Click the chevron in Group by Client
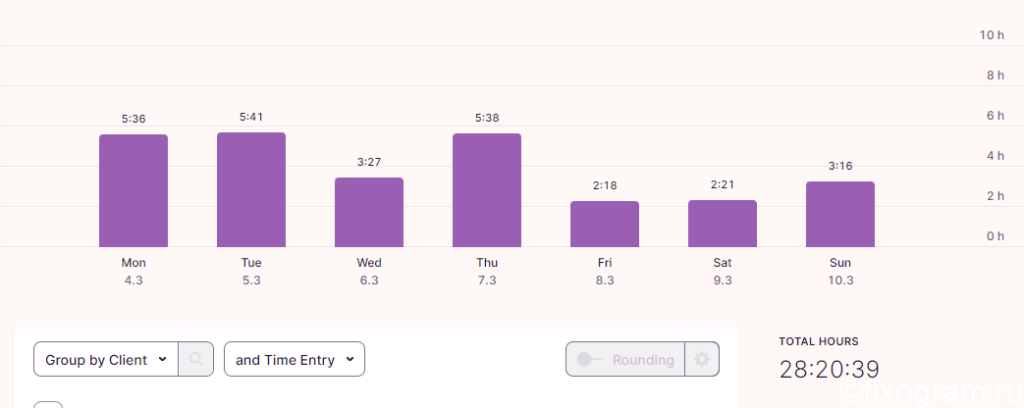The width and height of the screenshot is (1024, 408). tap(163, 359)
